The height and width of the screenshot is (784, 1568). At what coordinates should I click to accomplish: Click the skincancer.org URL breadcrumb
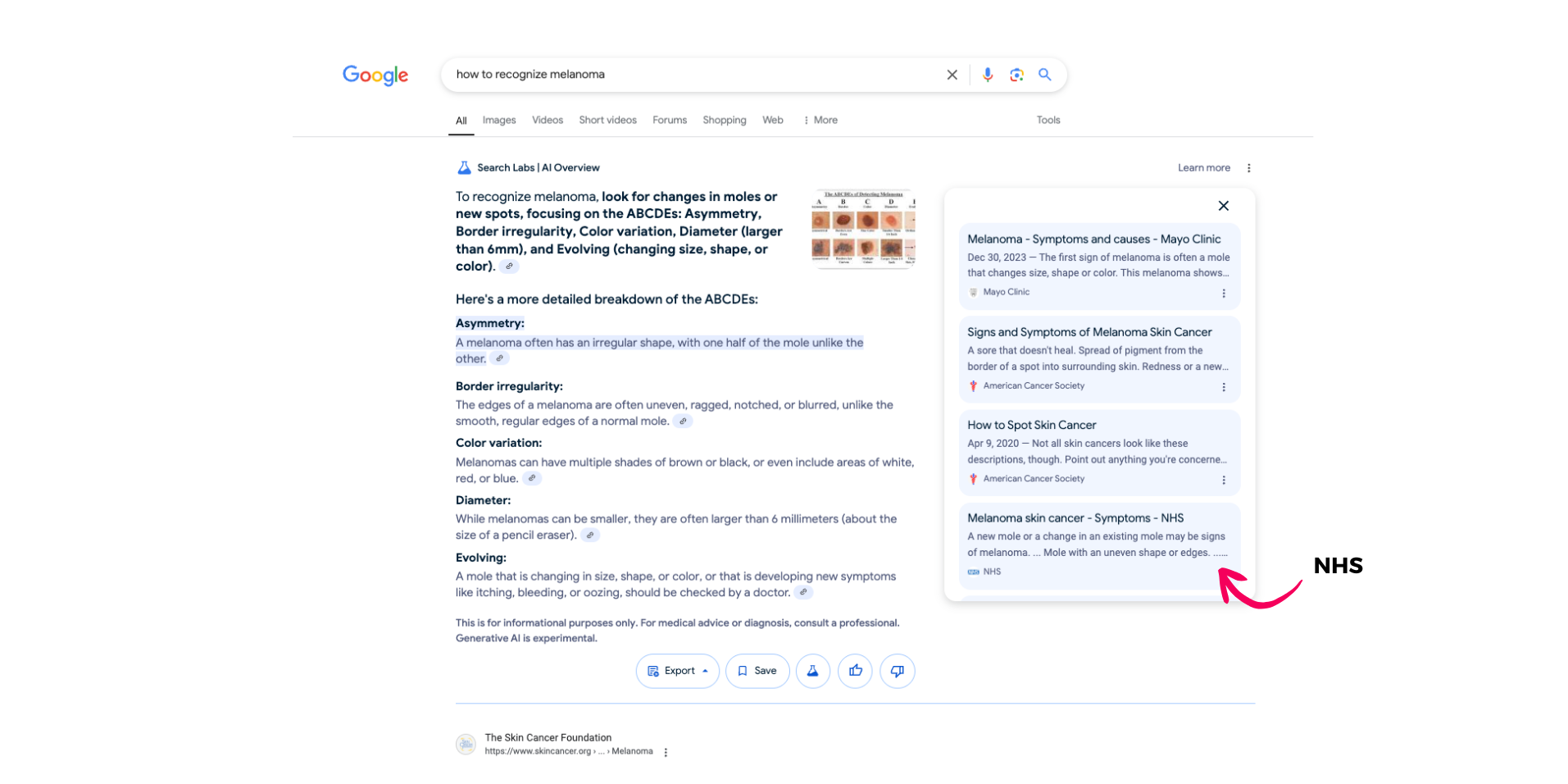[569, 751]
